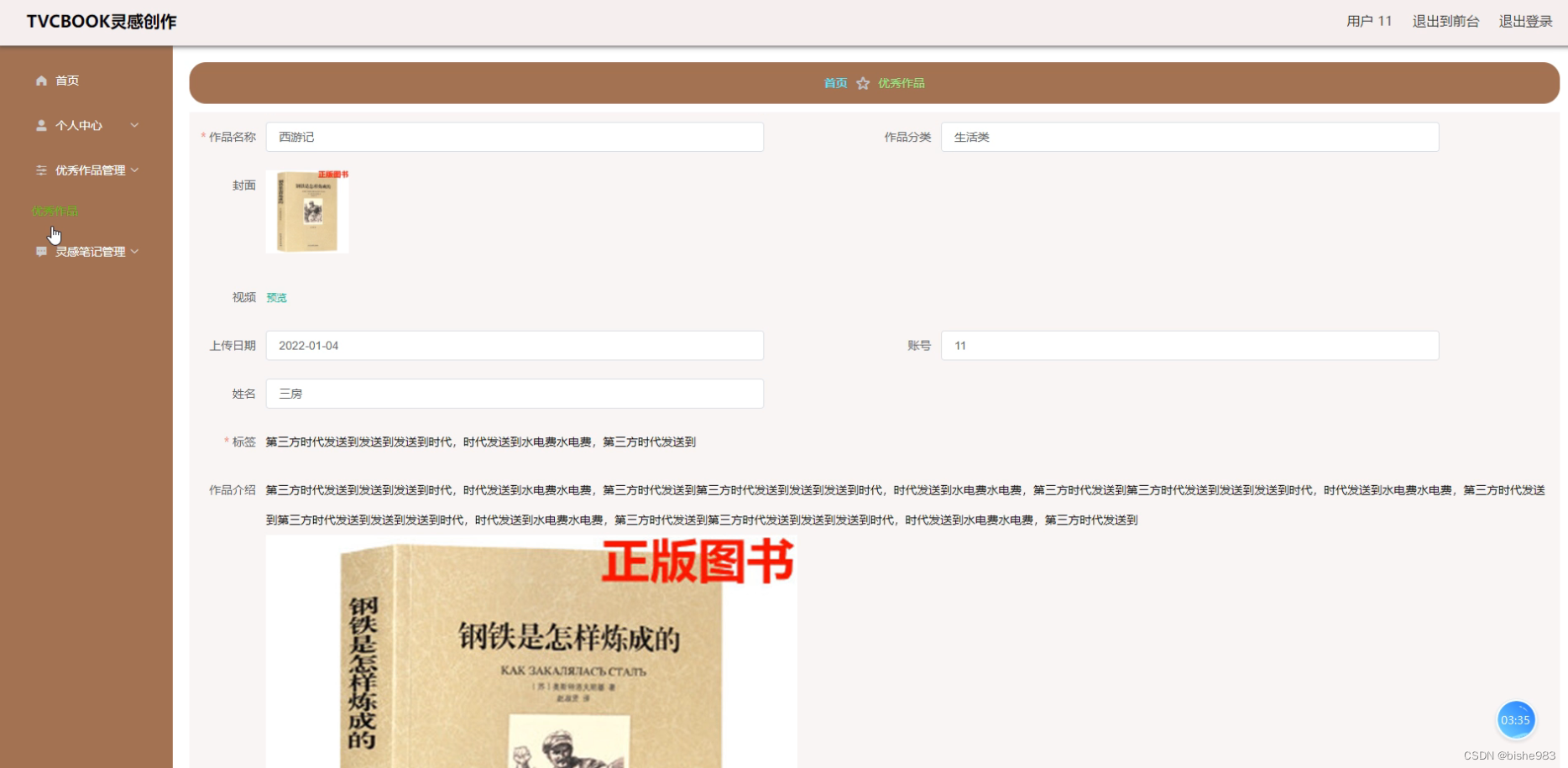Click the small 封面 cover thumbnail
This screenshot has width=1568, height=768.
307,212
